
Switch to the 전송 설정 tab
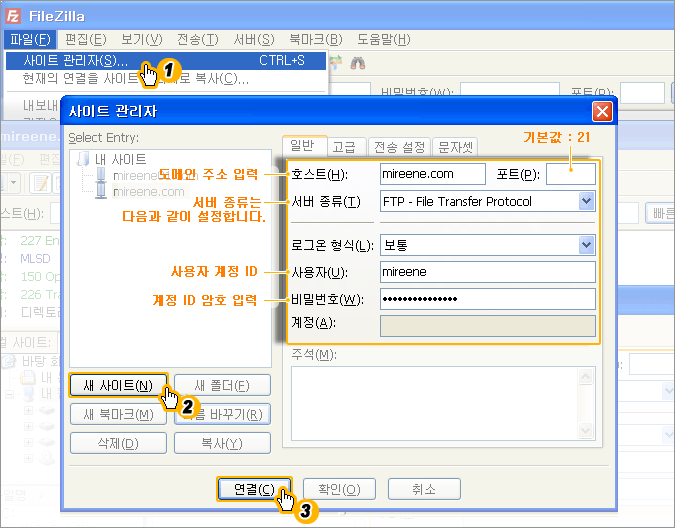coord(399,147)
